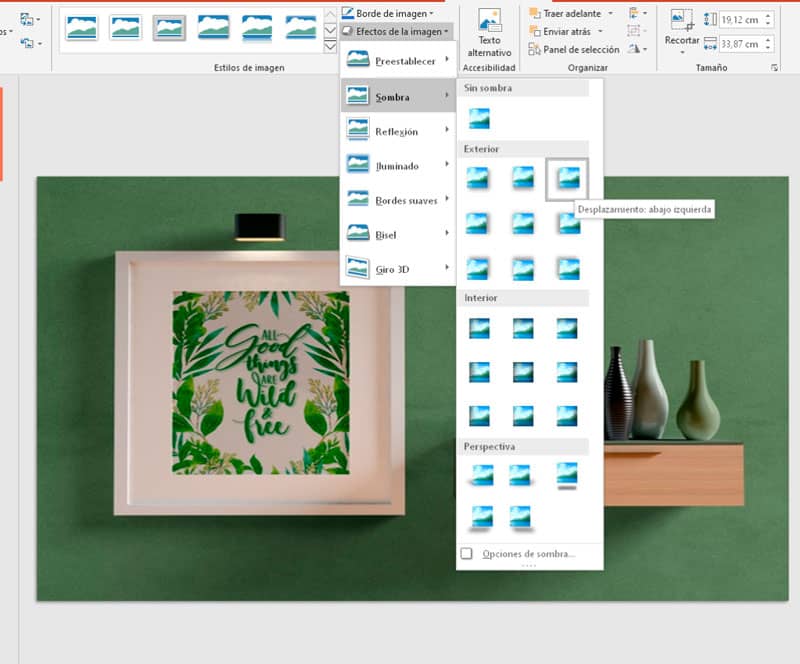Expand the picture styles gallery
Screen dimensions: 800x664
[330, 47]
